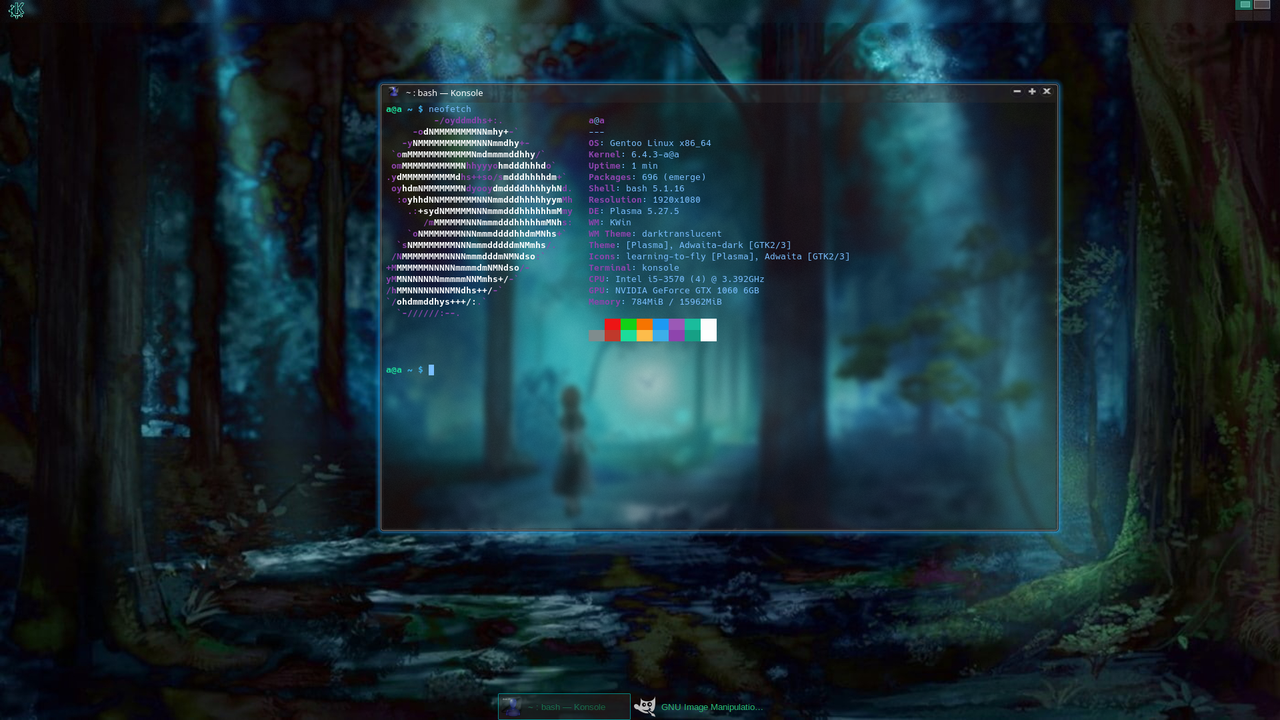Place cursor at the empty terminal prompt

(x=431, y=370)
